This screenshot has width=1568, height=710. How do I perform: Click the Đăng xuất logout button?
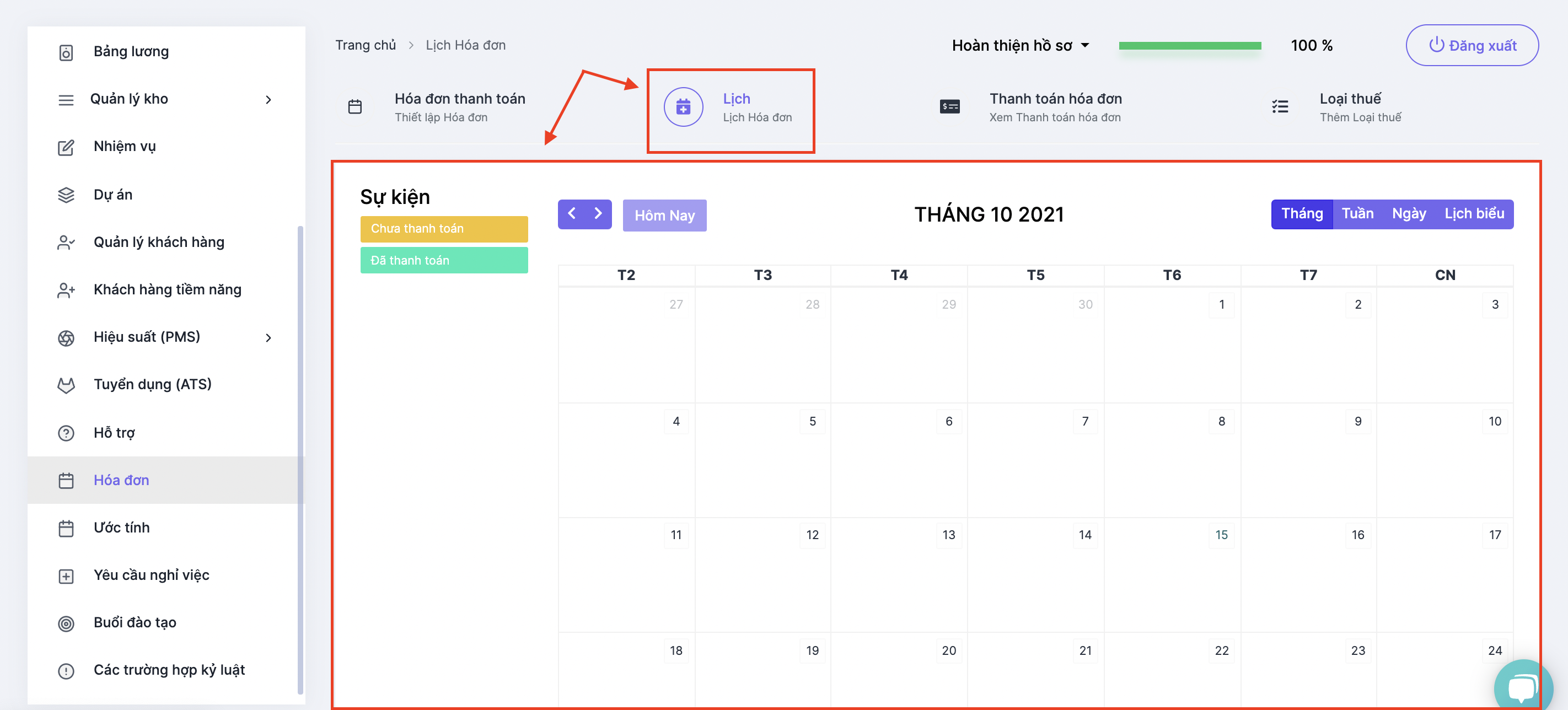tap(1472, 46)
